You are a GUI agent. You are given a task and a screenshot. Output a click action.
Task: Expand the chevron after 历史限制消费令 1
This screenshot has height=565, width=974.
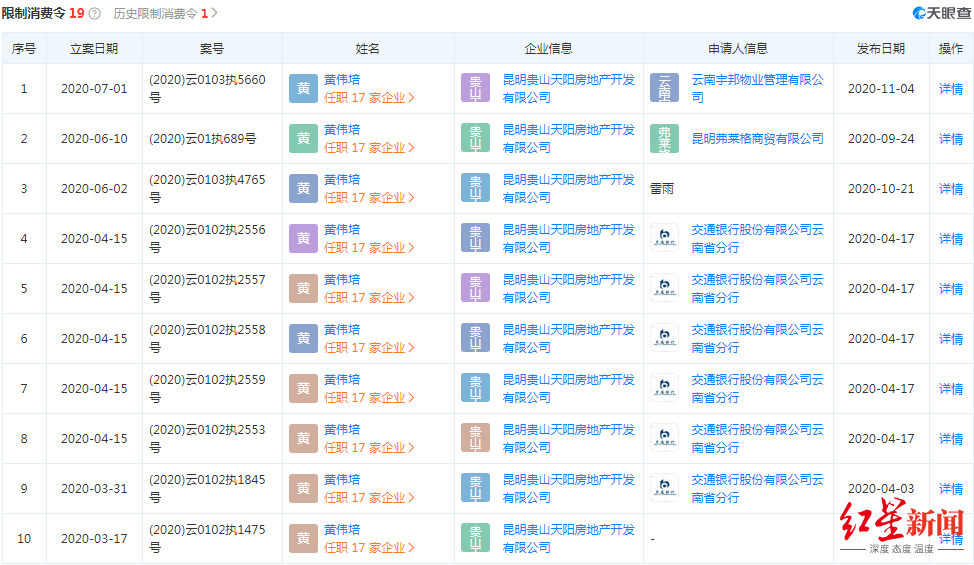[x=214, y=13]
